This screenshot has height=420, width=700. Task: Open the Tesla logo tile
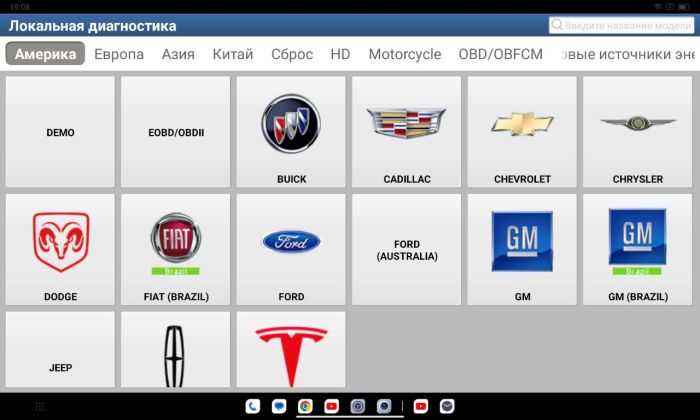pos(291,349)
